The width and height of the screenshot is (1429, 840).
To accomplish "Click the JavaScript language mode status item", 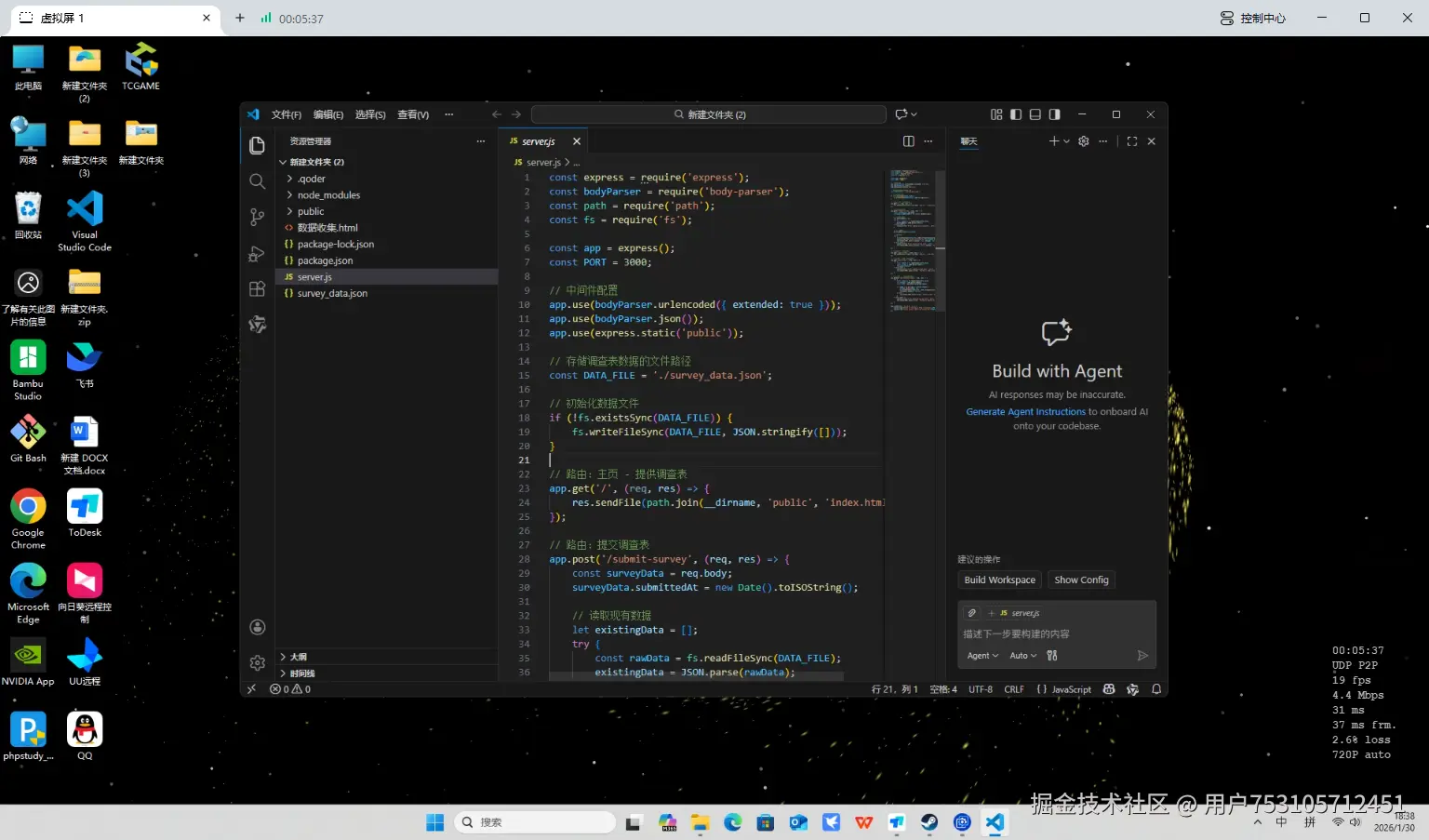I will click(1064, 689).
